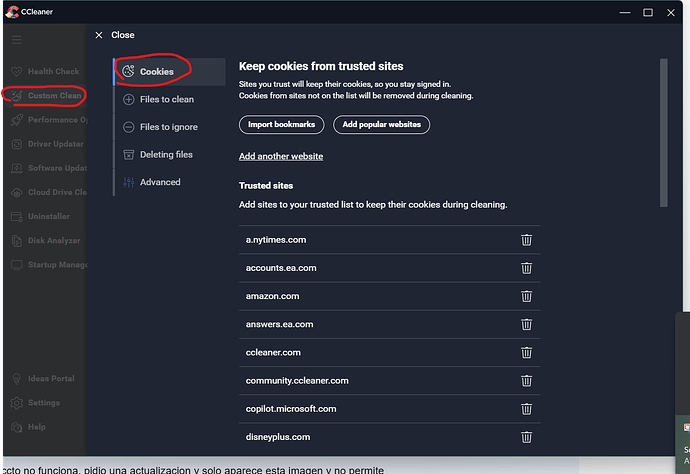The height and width of the screenshot is (474, 690).
Task: Open Help from the sidebar
Action: [x=36, y=427]
